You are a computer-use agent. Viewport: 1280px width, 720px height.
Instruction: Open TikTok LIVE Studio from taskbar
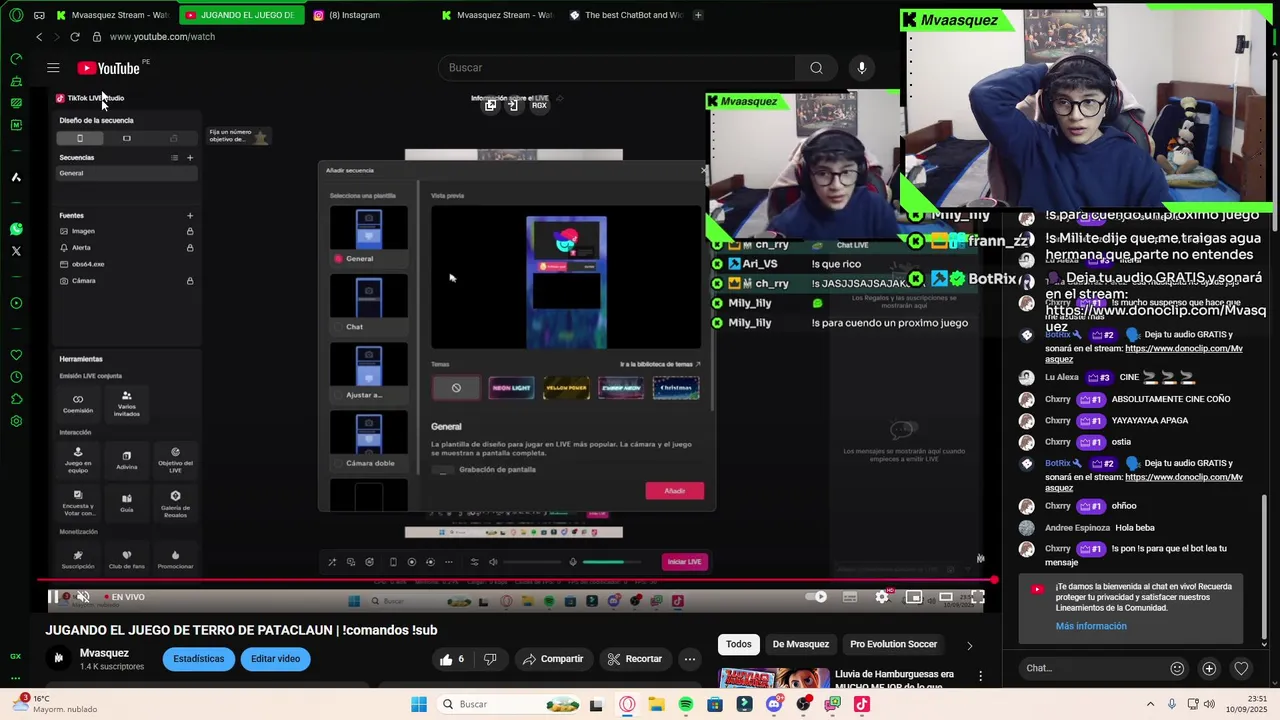click(862, 704)
